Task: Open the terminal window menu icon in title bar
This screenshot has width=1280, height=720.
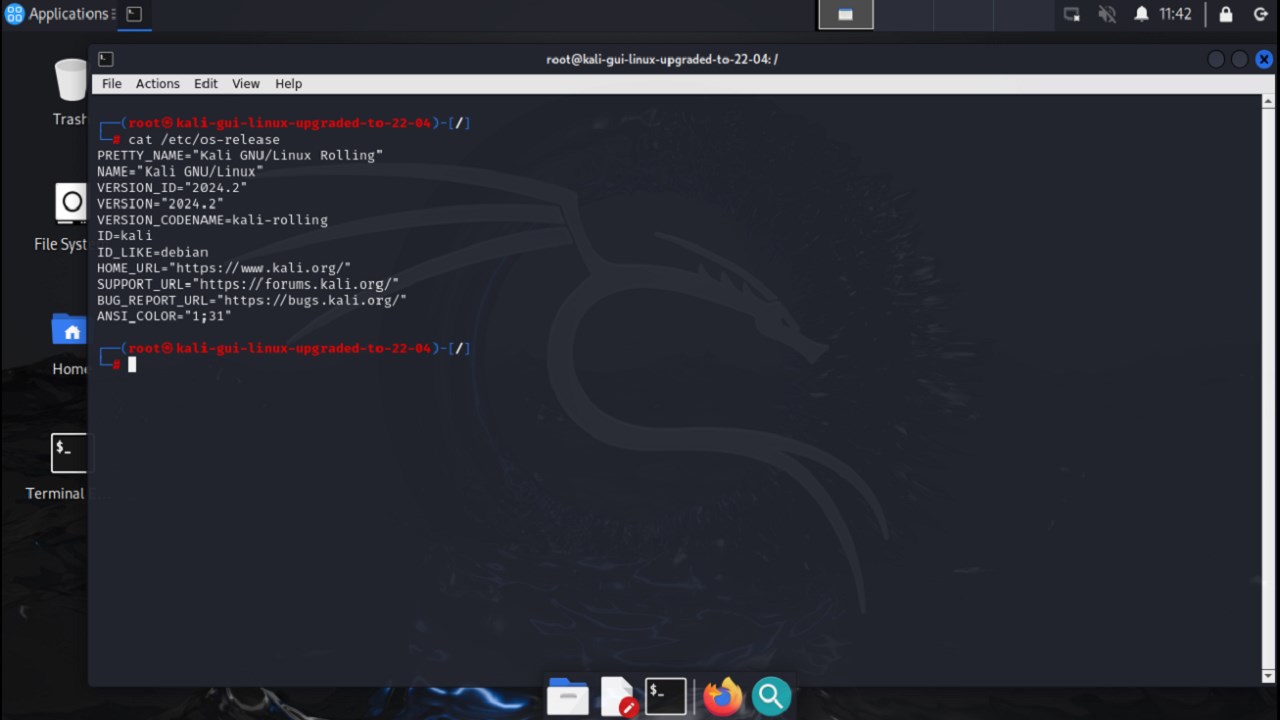Action: (106, 59)
